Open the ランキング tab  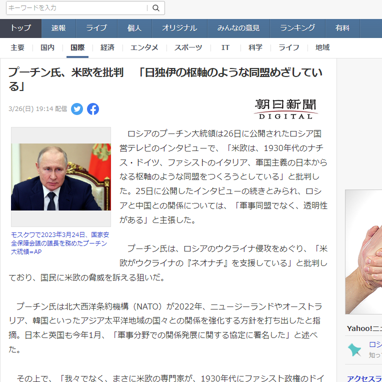coord(298,28)
